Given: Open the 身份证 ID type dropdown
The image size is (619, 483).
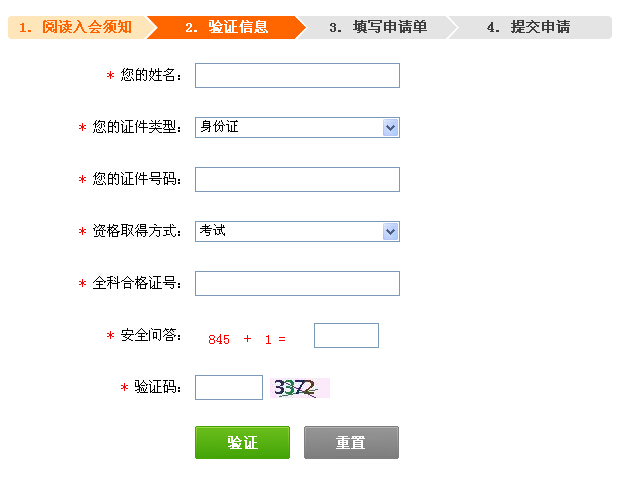Looking at the screenshot, I should point(297,127).
